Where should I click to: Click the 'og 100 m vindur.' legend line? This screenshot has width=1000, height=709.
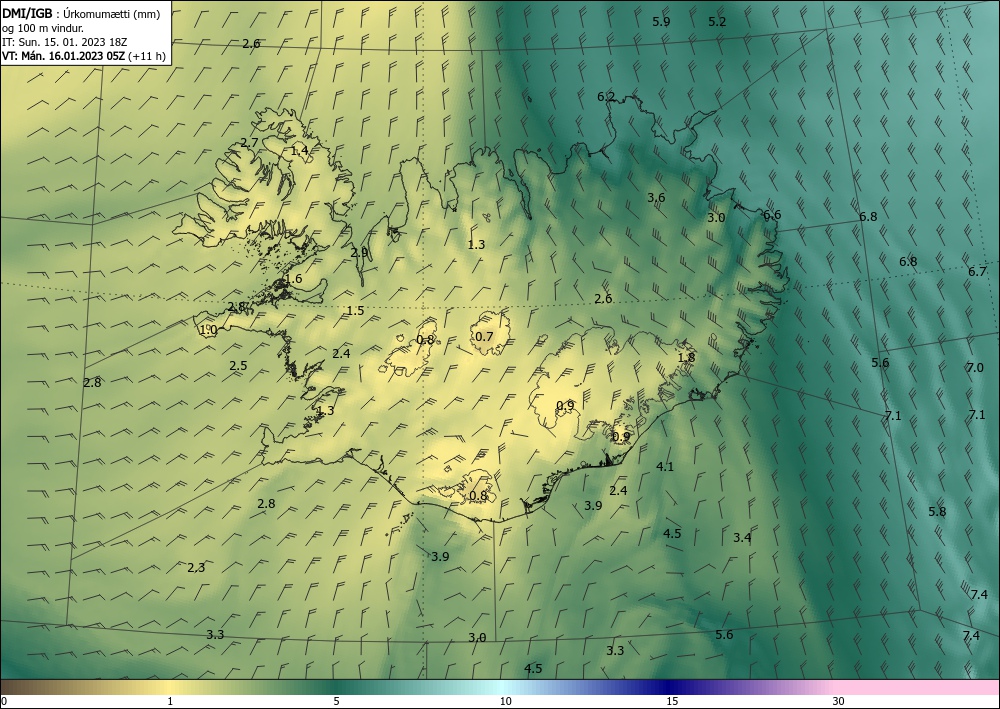coord(42,28)
